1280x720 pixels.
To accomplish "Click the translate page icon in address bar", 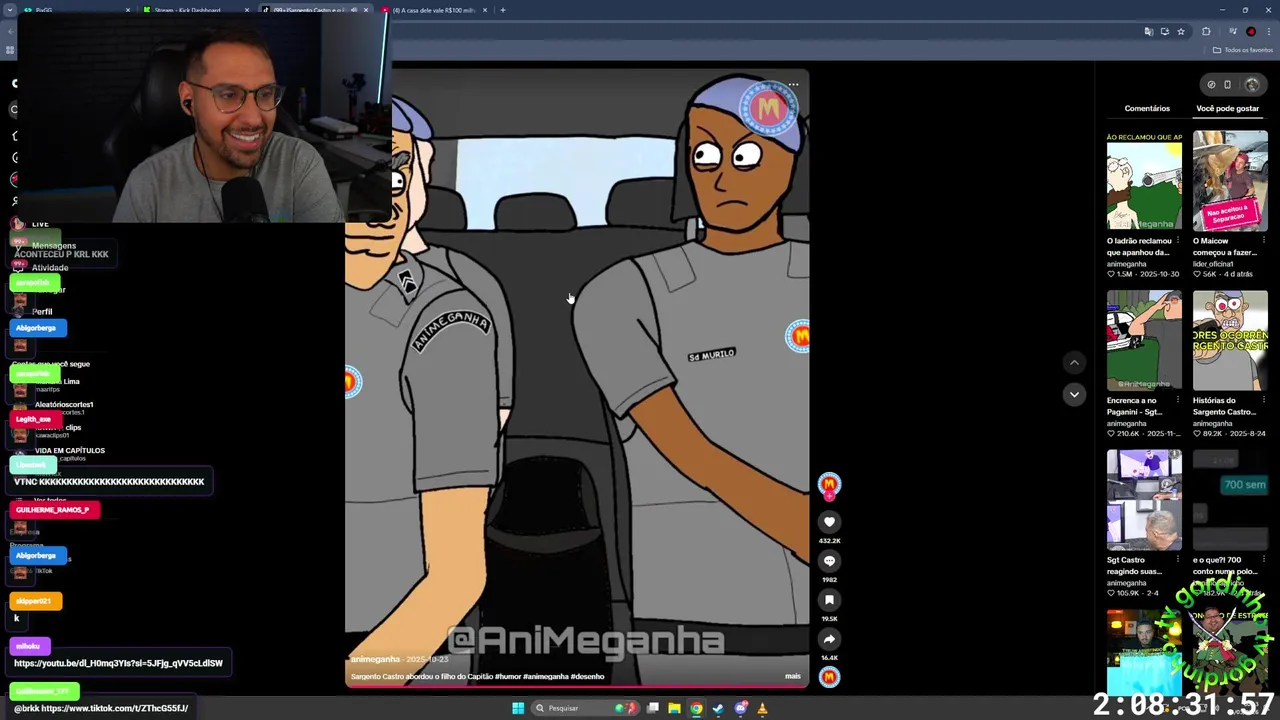I will (x=1148, y=32).
